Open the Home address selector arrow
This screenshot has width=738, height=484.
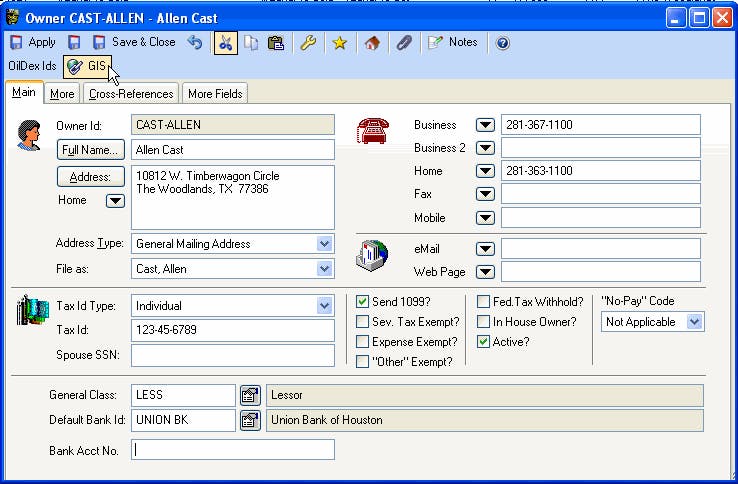pos(115,201)
